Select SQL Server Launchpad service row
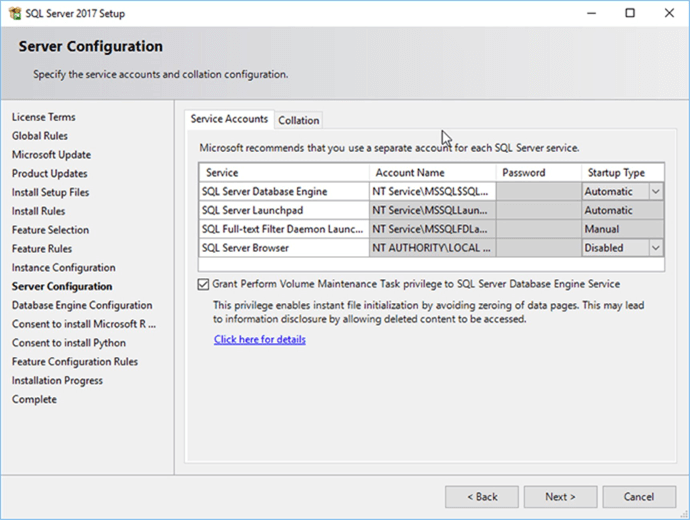 (283, 211)
